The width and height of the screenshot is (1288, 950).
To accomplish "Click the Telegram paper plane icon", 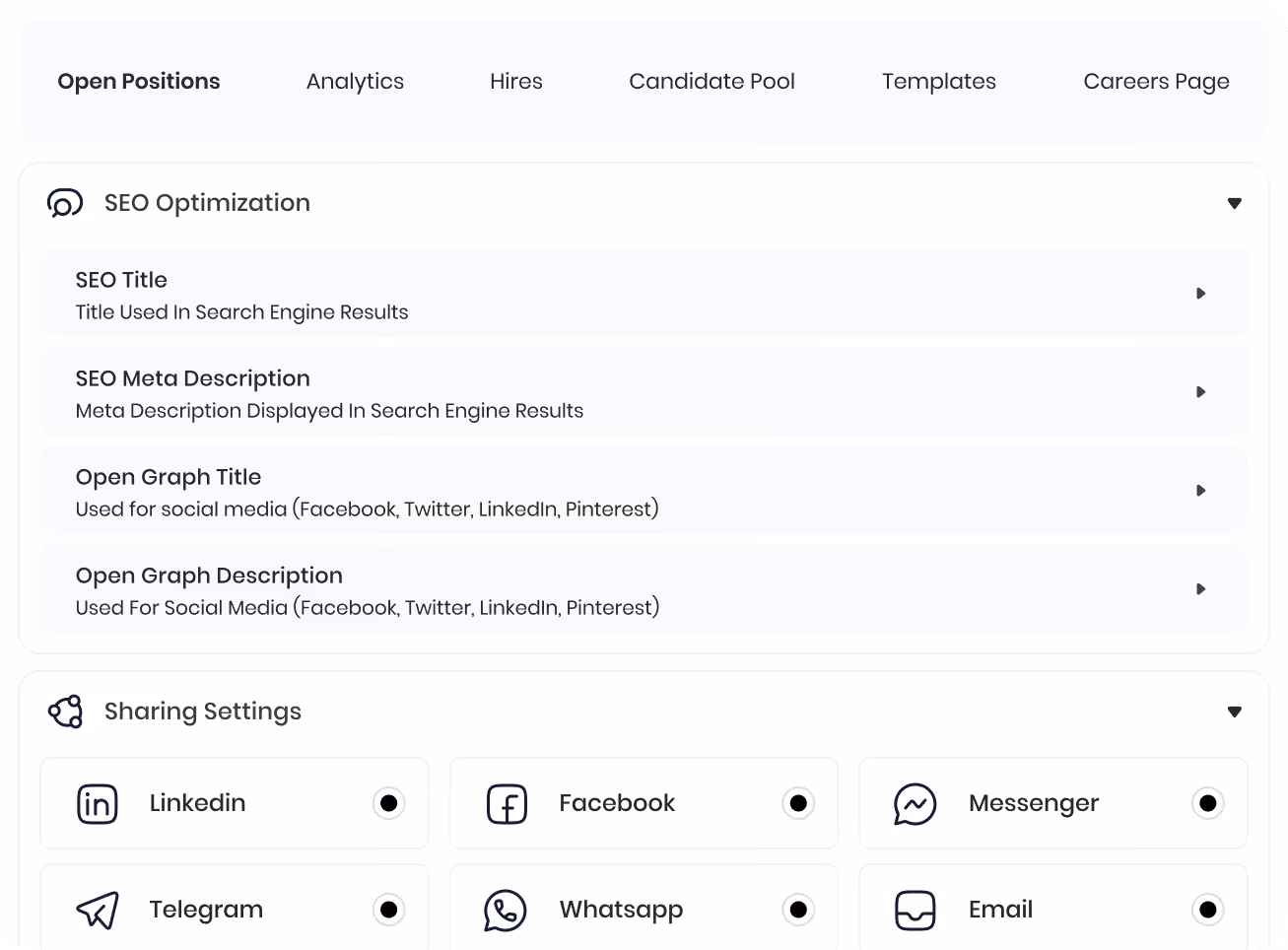I will click(98, 911).
